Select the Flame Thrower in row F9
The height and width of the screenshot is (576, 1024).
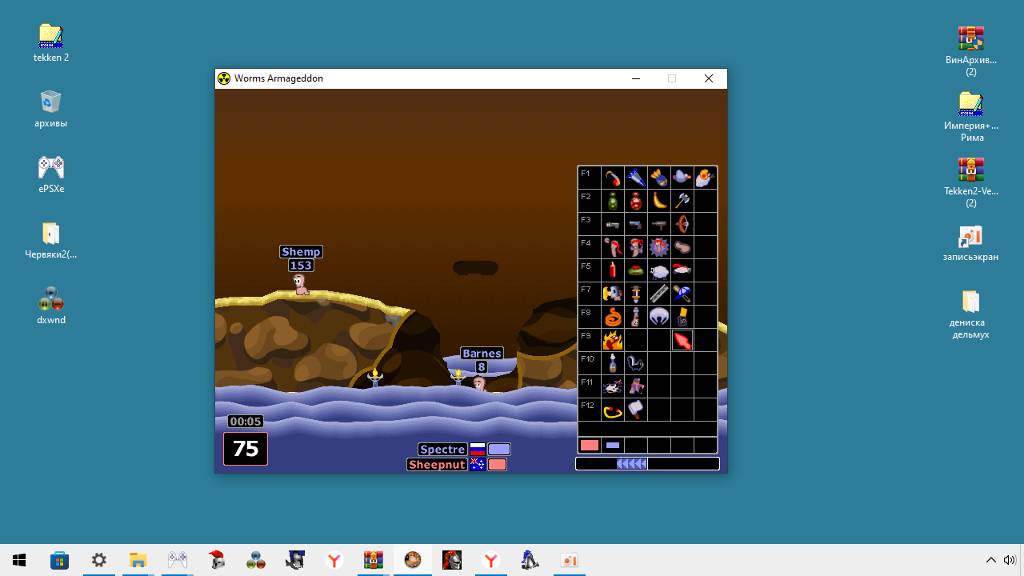tap(613, 340)
